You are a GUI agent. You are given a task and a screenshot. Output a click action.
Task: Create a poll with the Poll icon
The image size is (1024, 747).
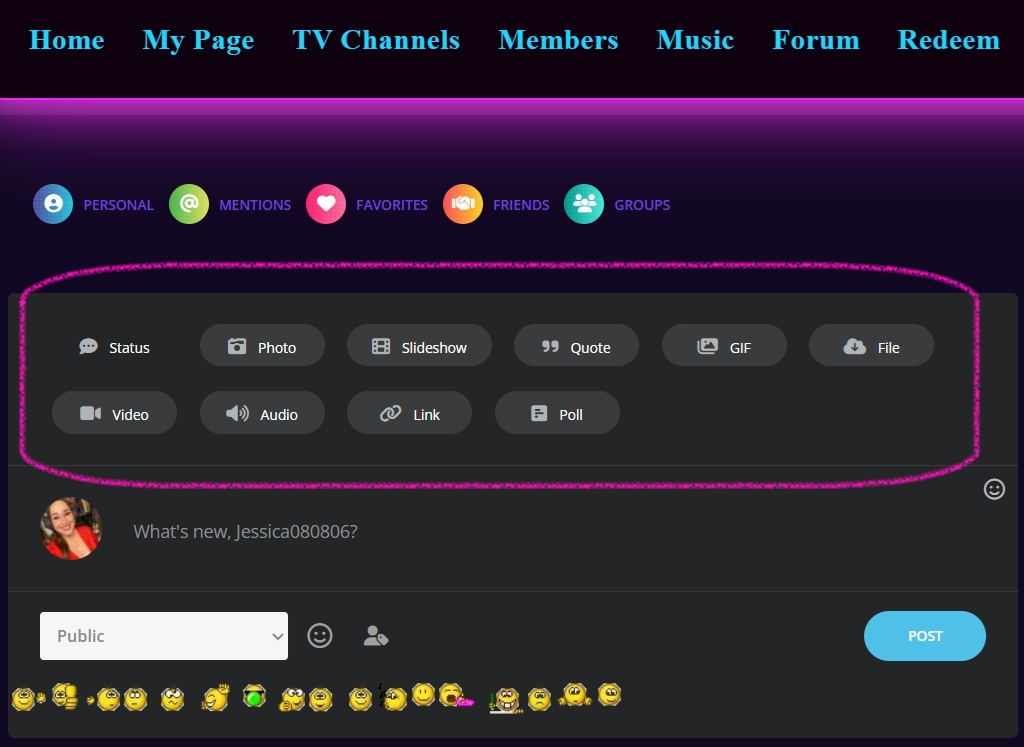coord(538,412)
